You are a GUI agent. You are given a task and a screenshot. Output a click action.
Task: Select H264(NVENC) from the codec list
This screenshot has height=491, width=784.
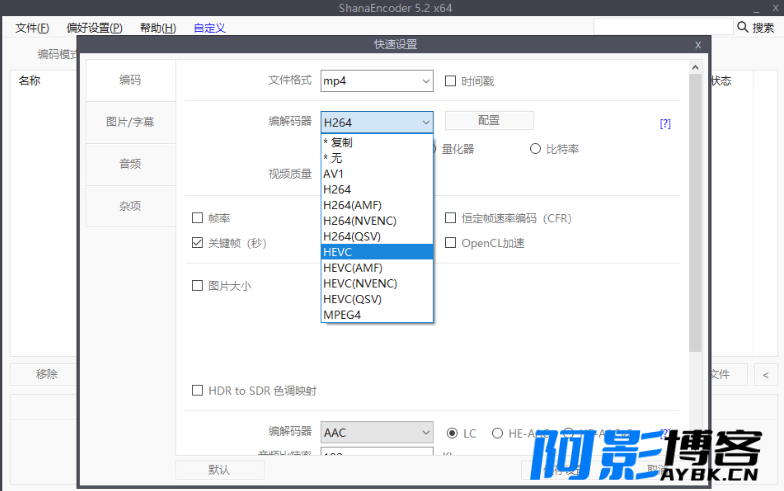(377, 221)
